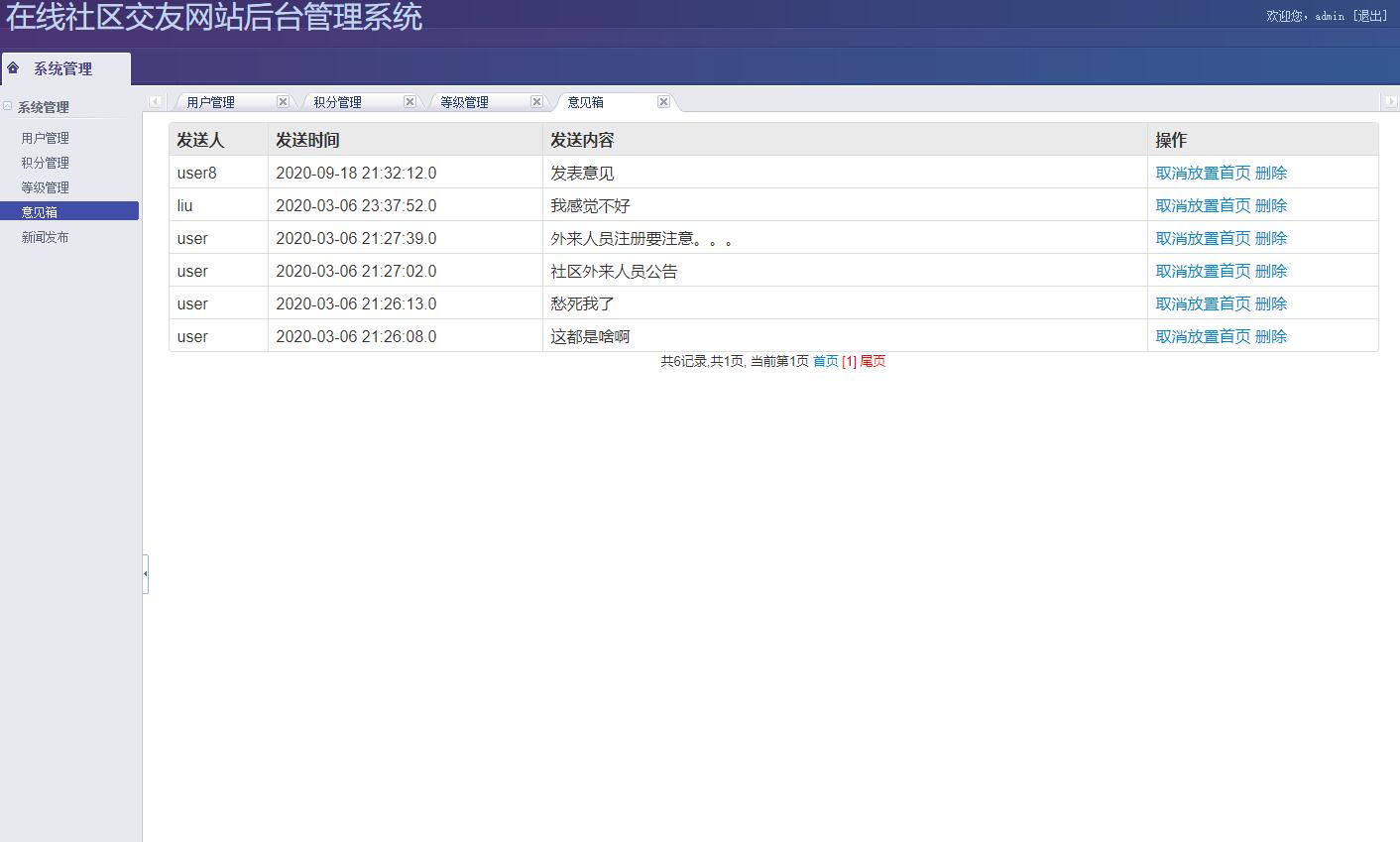The image size is (1400, 842).
Task: Switch to the 用户管理 tab
Action: (211, 102)
